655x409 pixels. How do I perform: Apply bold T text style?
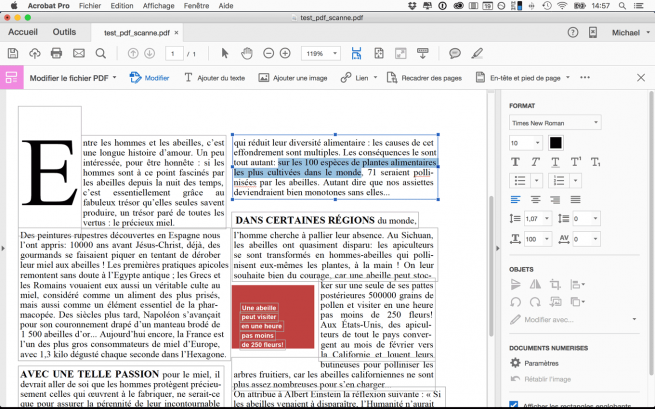point(515,162)
